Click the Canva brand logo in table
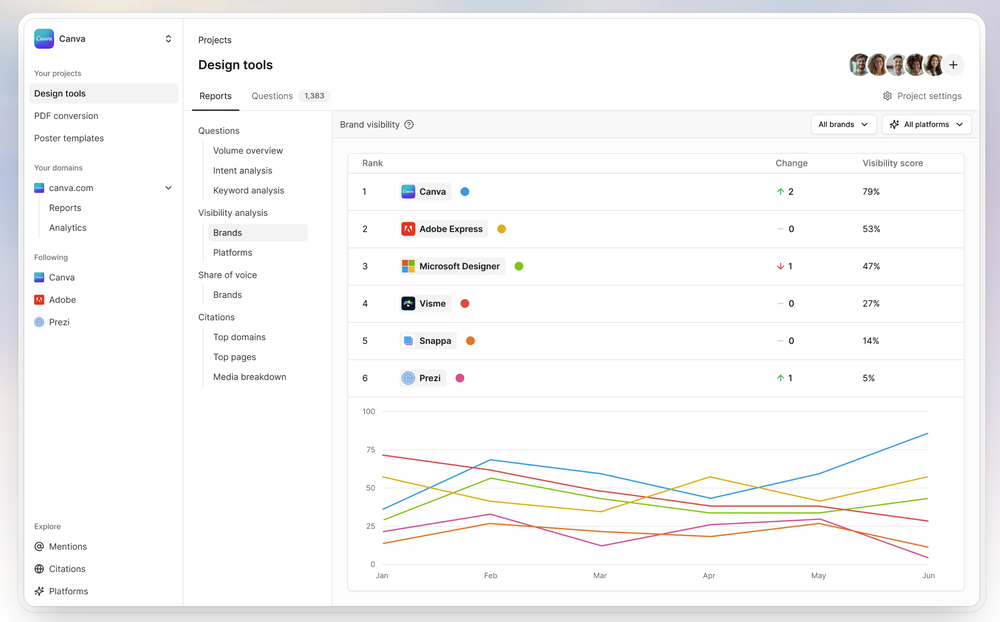The width and height of the screenshot is (1000, 622). click(x=408, y=191)
